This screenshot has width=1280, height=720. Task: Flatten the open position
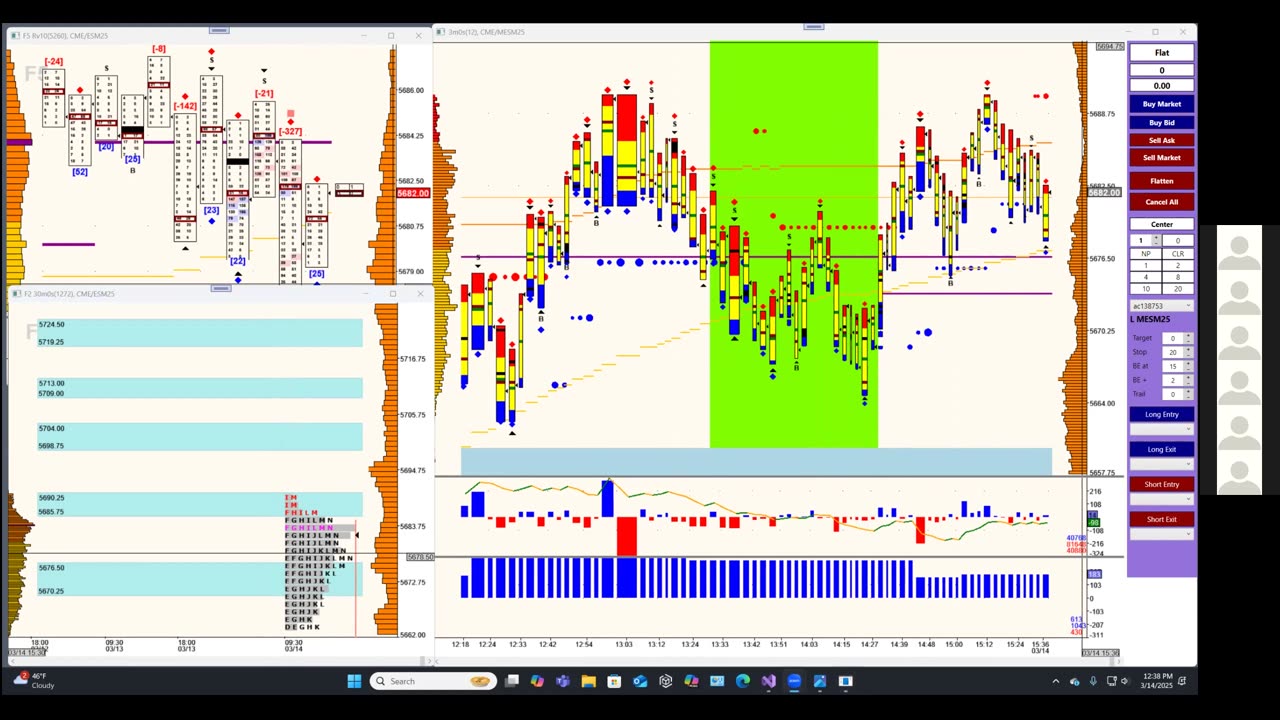pos(1161,181)
